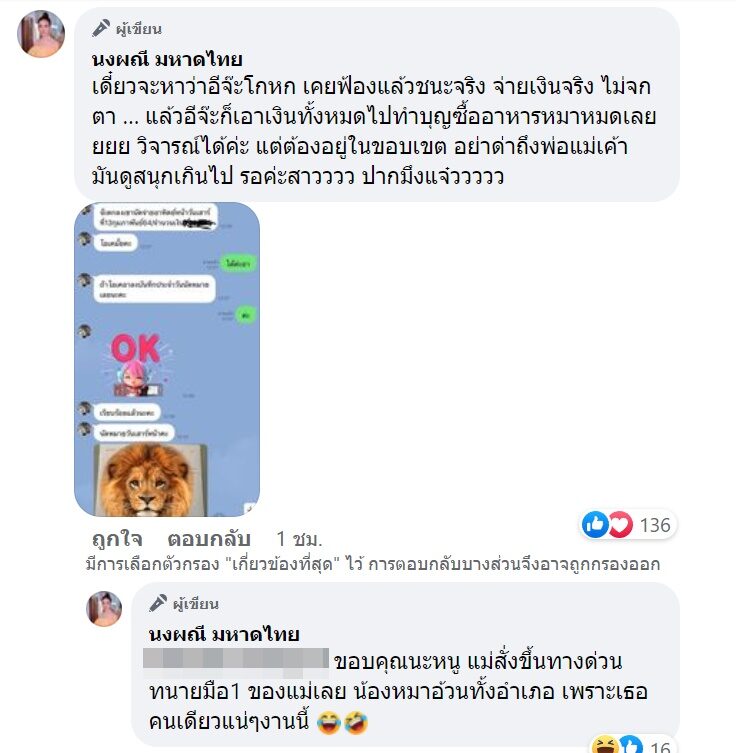Click the red heart reaction icon beside 136

tap(620, 524)
